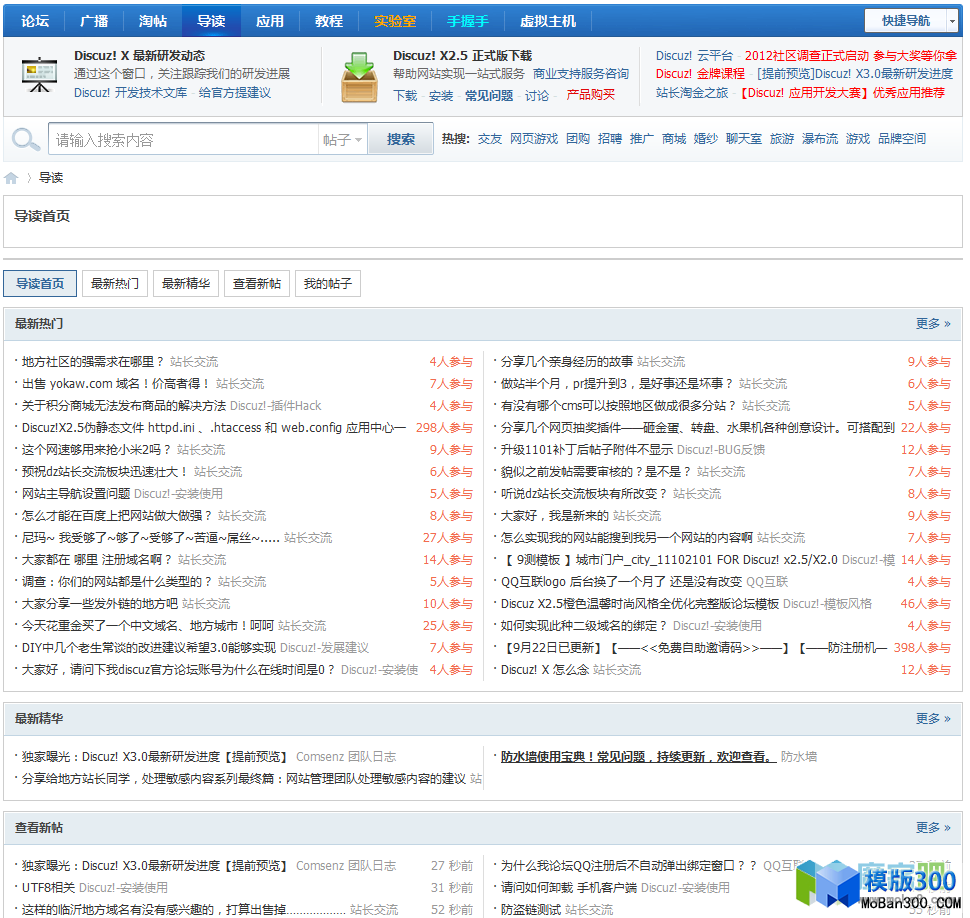
Task: Click 298人参与 participant count
Action: (444, 427)
